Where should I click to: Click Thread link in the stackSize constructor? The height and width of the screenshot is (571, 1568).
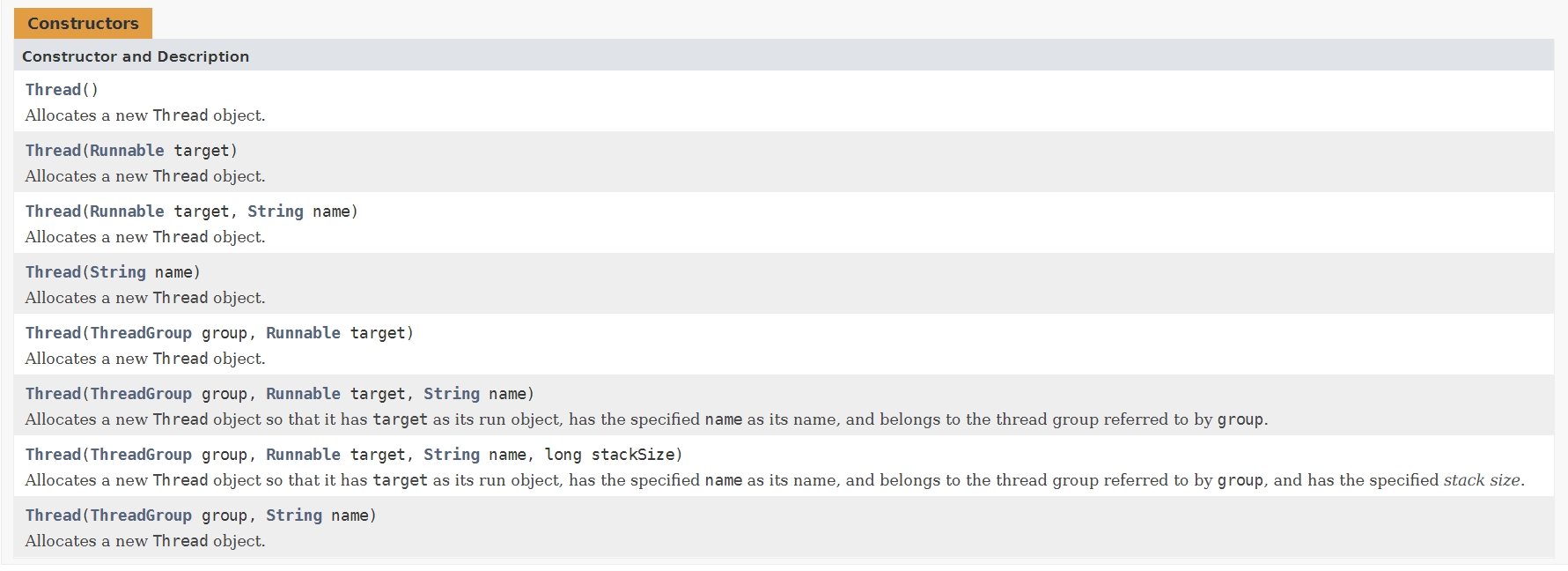(53, 455)
